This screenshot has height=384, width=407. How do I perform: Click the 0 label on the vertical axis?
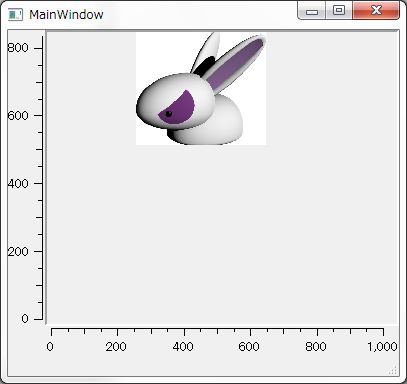[25, 319]
